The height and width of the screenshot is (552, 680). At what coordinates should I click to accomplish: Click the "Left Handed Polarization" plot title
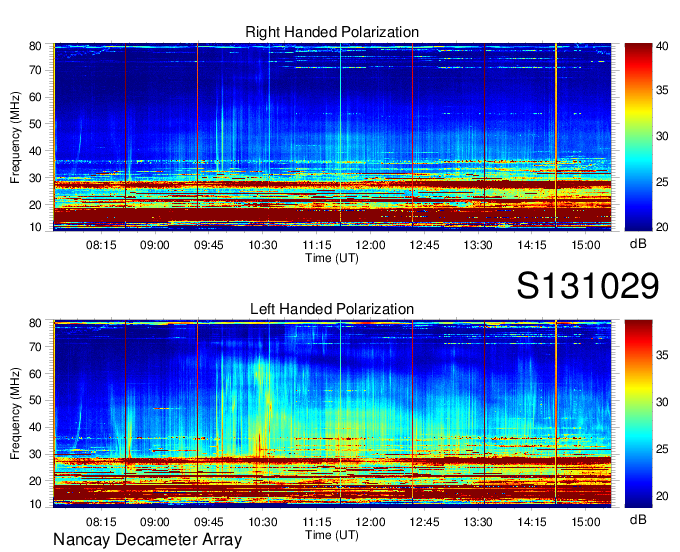(x=332, y=309)
